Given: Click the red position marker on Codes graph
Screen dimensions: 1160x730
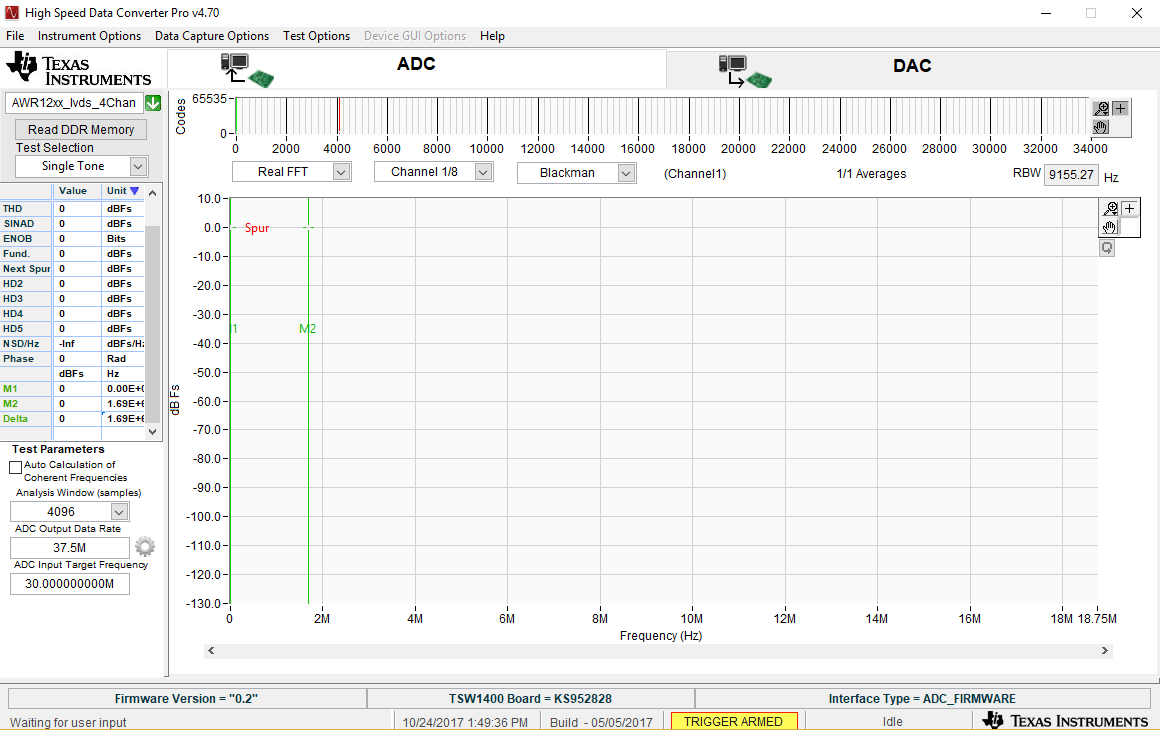Looking at the screenshot, I should click(339, 115).
